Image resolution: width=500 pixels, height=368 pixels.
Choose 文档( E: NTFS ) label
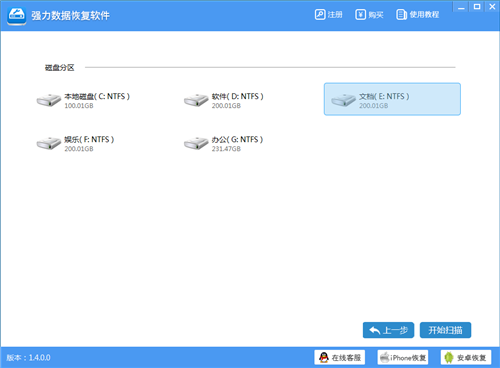(x=384, y=96)
